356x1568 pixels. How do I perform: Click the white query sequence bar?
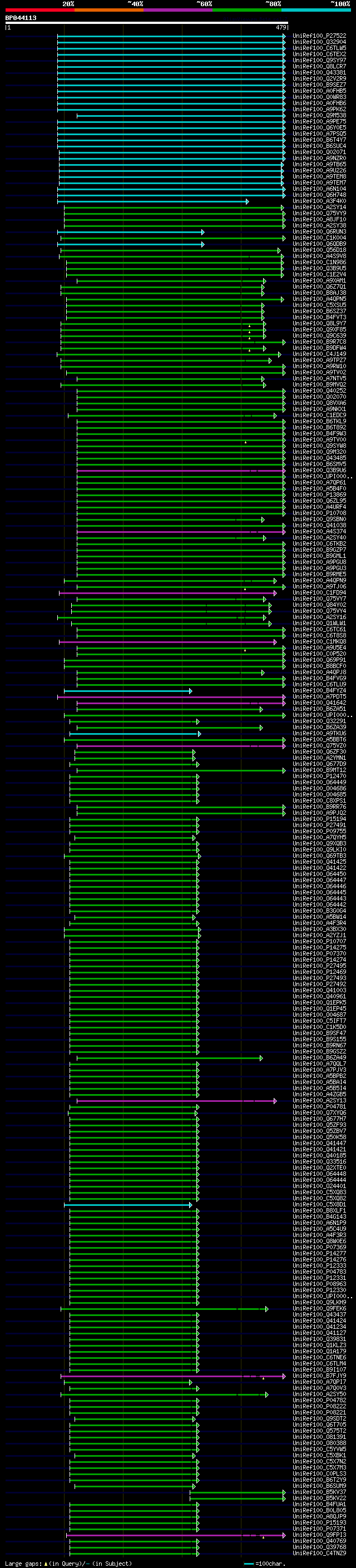[x=146, y=22]
